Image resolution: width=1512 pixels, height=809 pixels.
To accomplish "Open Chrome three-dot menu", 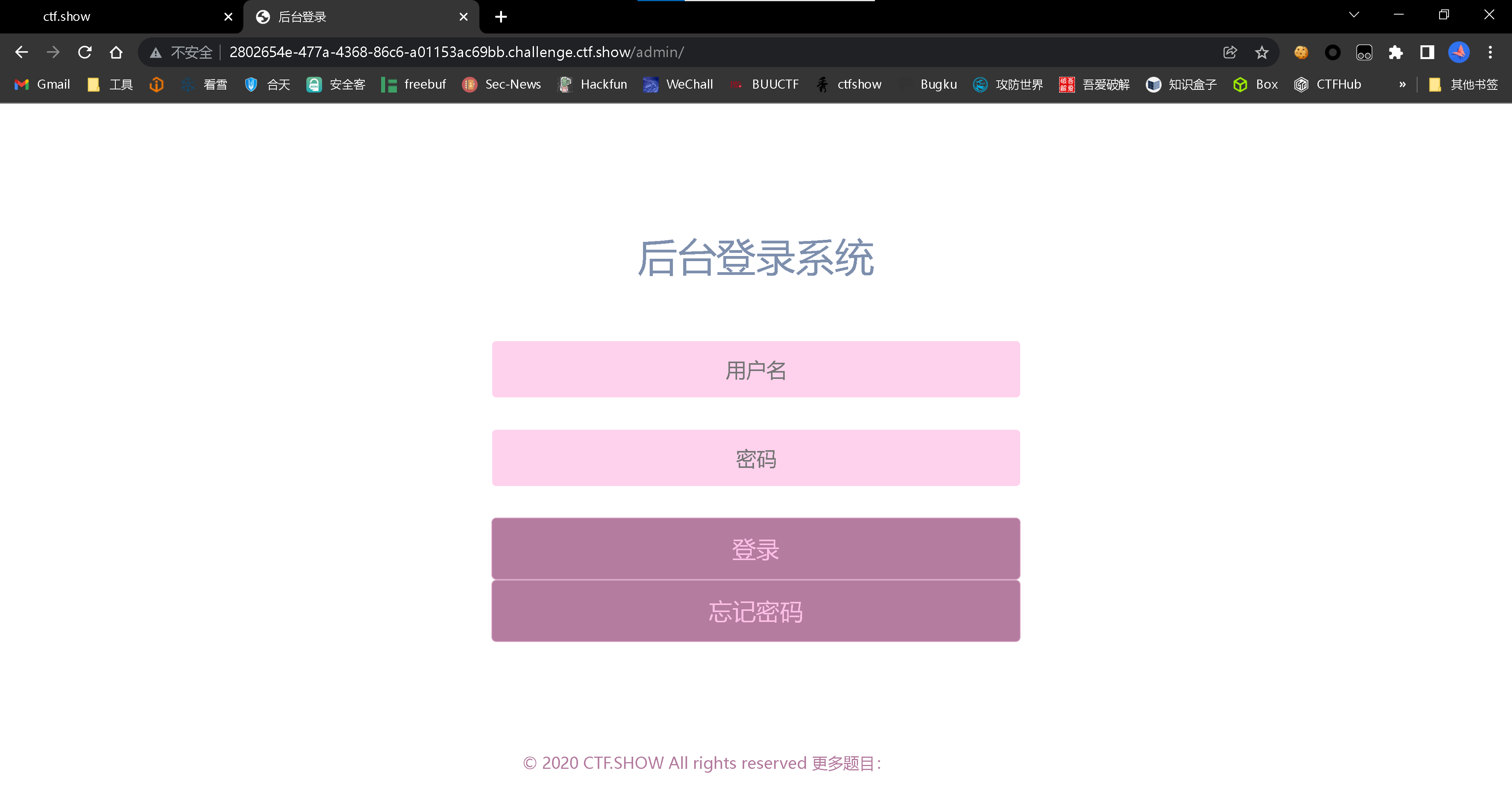I will click(x=1490, y=52).
